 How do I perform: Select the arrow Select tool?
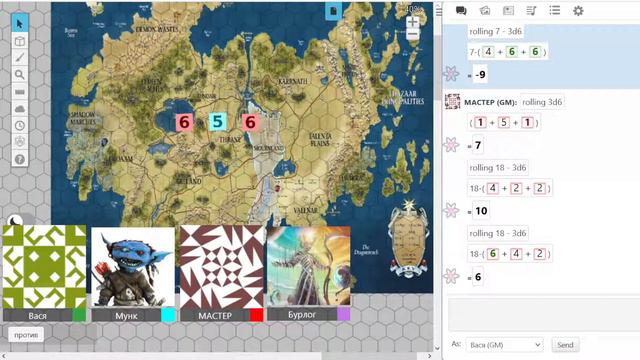[x=20, y=24]
